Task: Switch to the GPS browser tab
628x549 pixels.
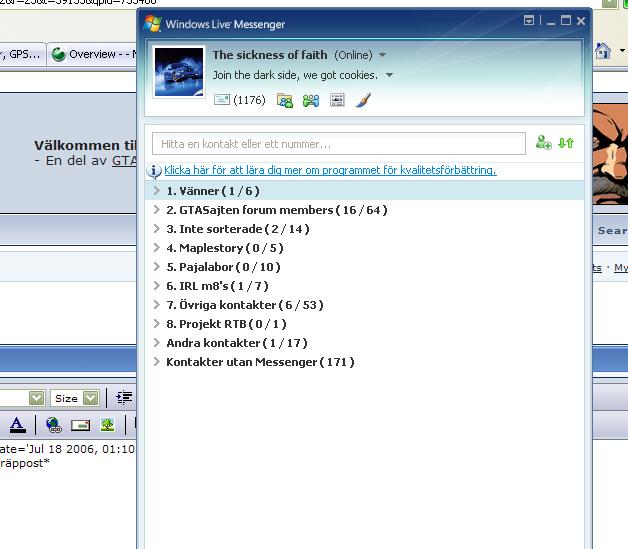Action: click(23, 54)
